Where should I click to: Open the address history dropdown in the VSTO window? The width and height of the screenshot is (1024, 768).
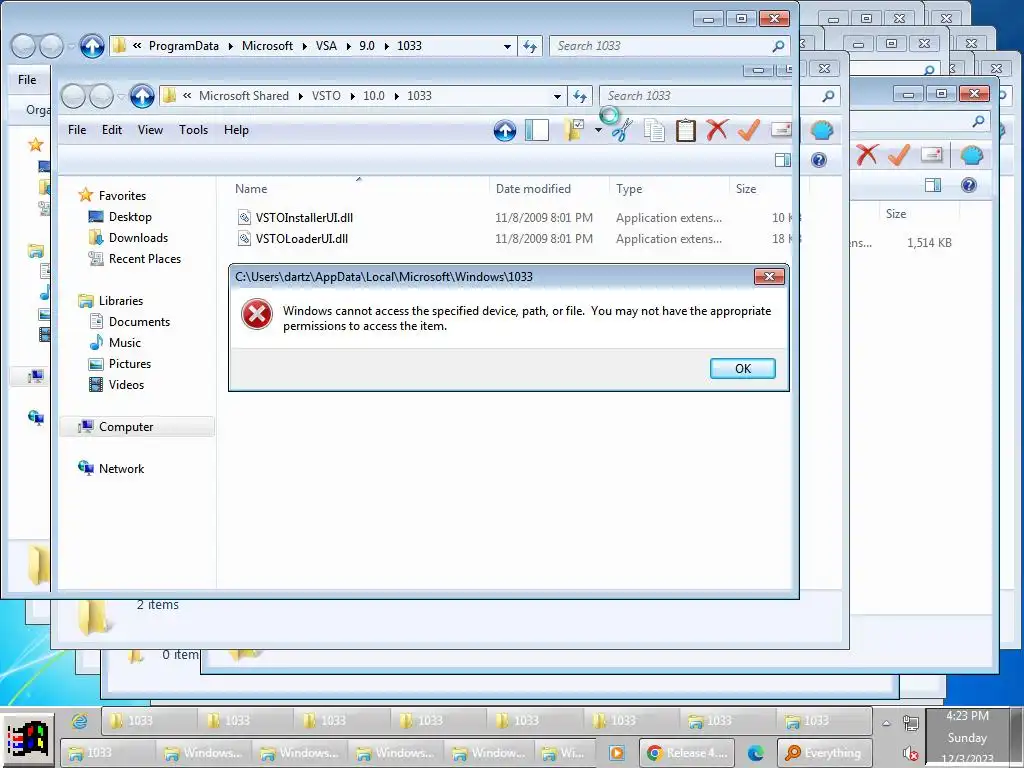click(x=557, y=96)
